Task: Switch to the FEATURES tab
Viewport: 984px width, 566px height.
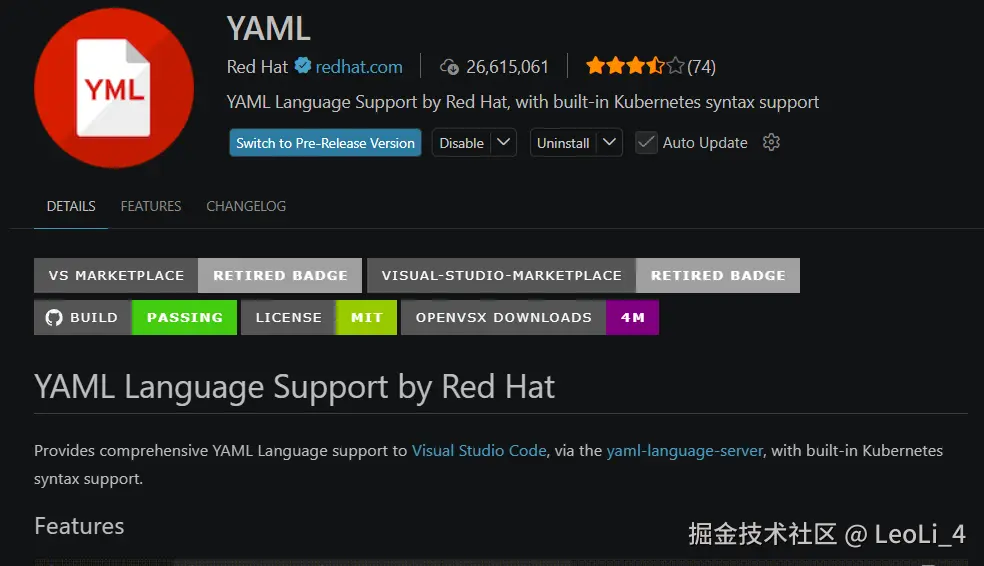Action: pos(151,206)
